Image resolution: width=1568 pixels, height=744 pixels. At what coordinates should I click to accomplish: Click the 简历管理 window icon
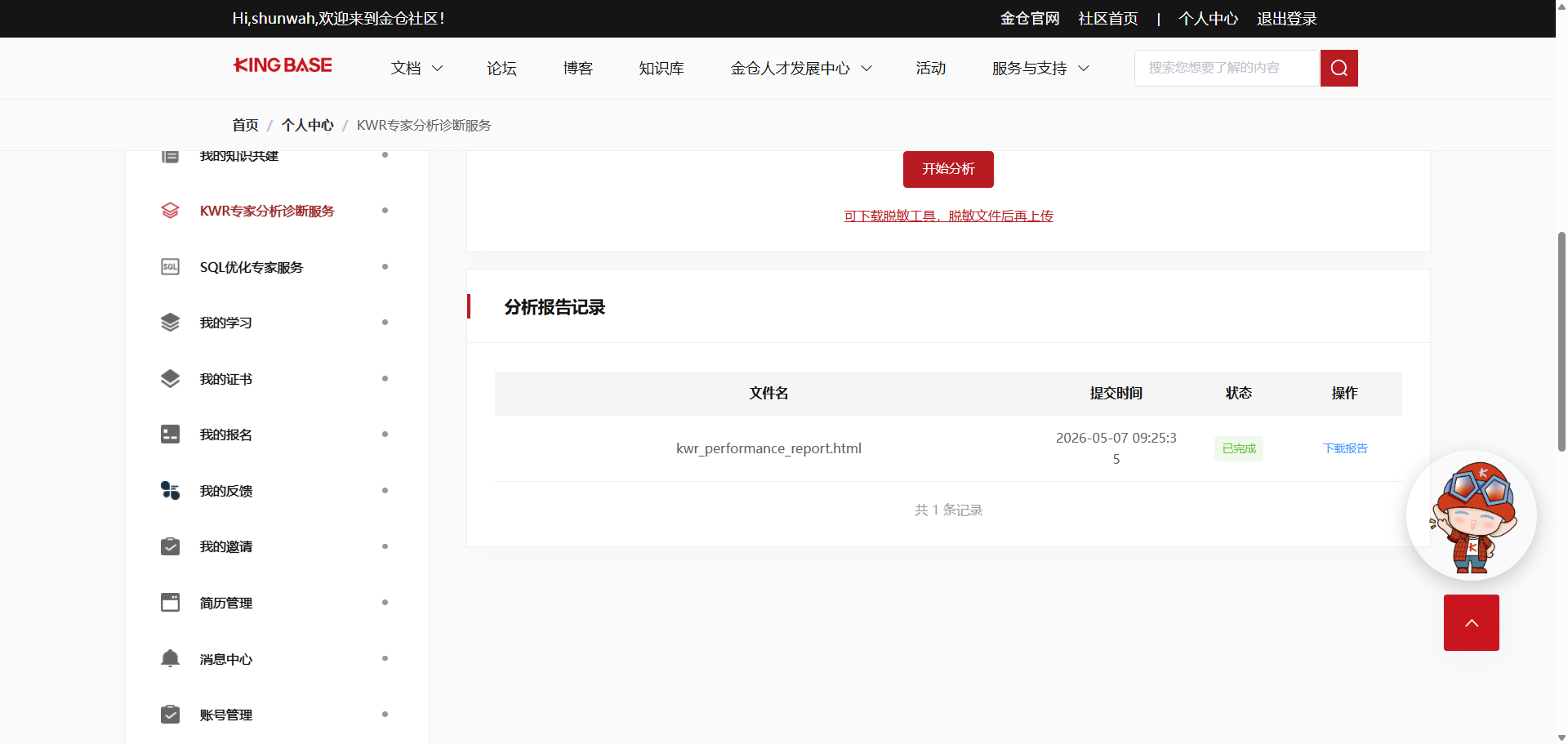point(170,603)
